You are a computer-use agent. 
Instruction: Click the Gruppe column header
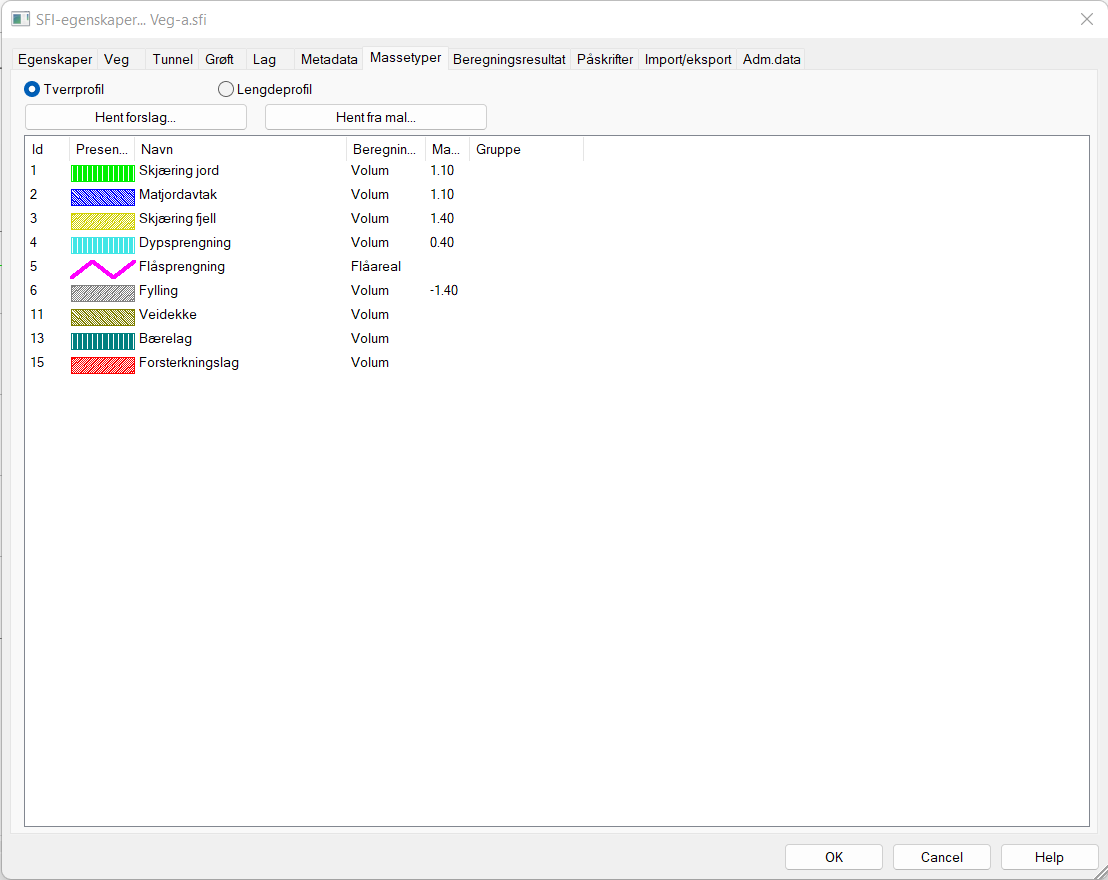pyautogui.click(x=525, y=149)
